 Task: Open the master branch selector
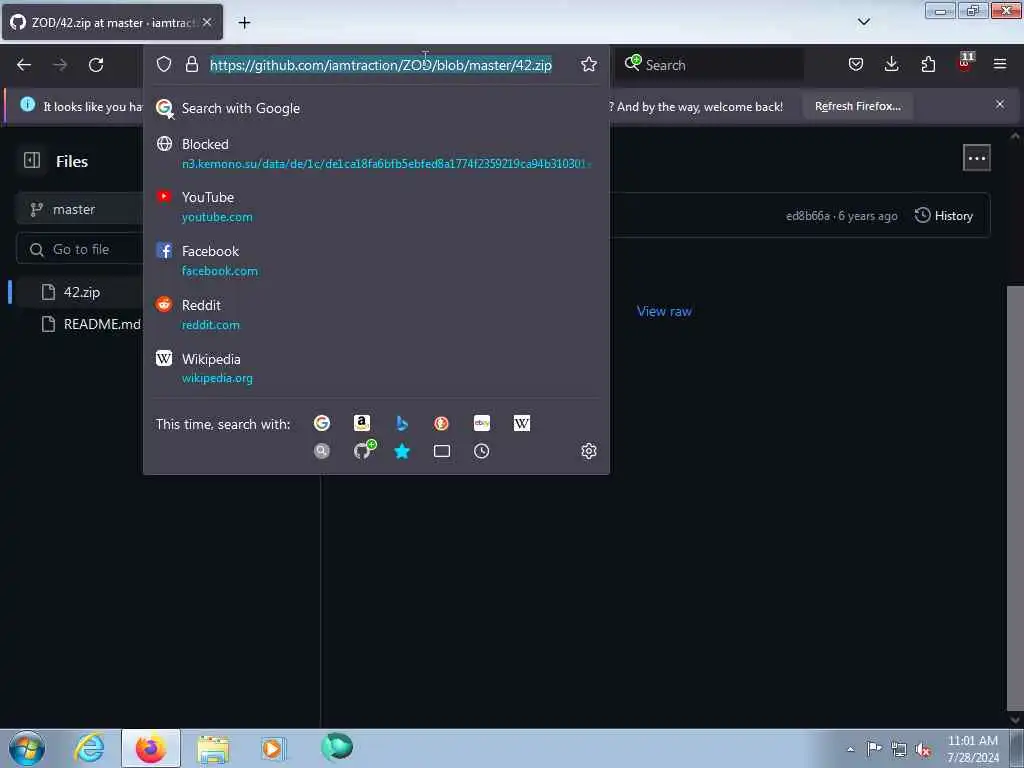click(79, 210)
